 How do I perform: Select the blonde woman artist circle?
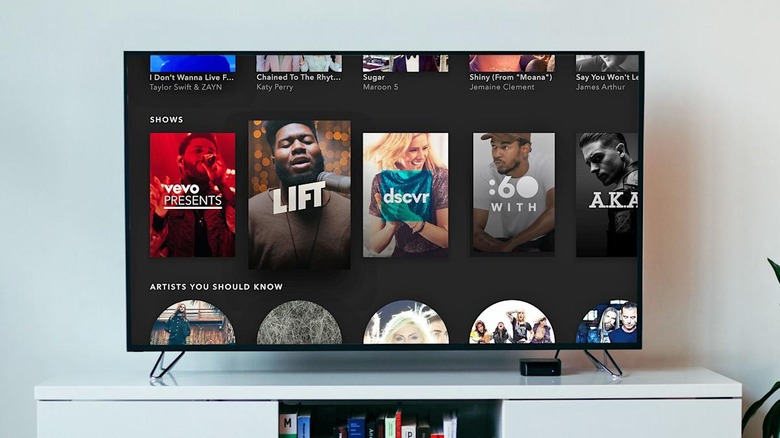[x=405, y=323]
